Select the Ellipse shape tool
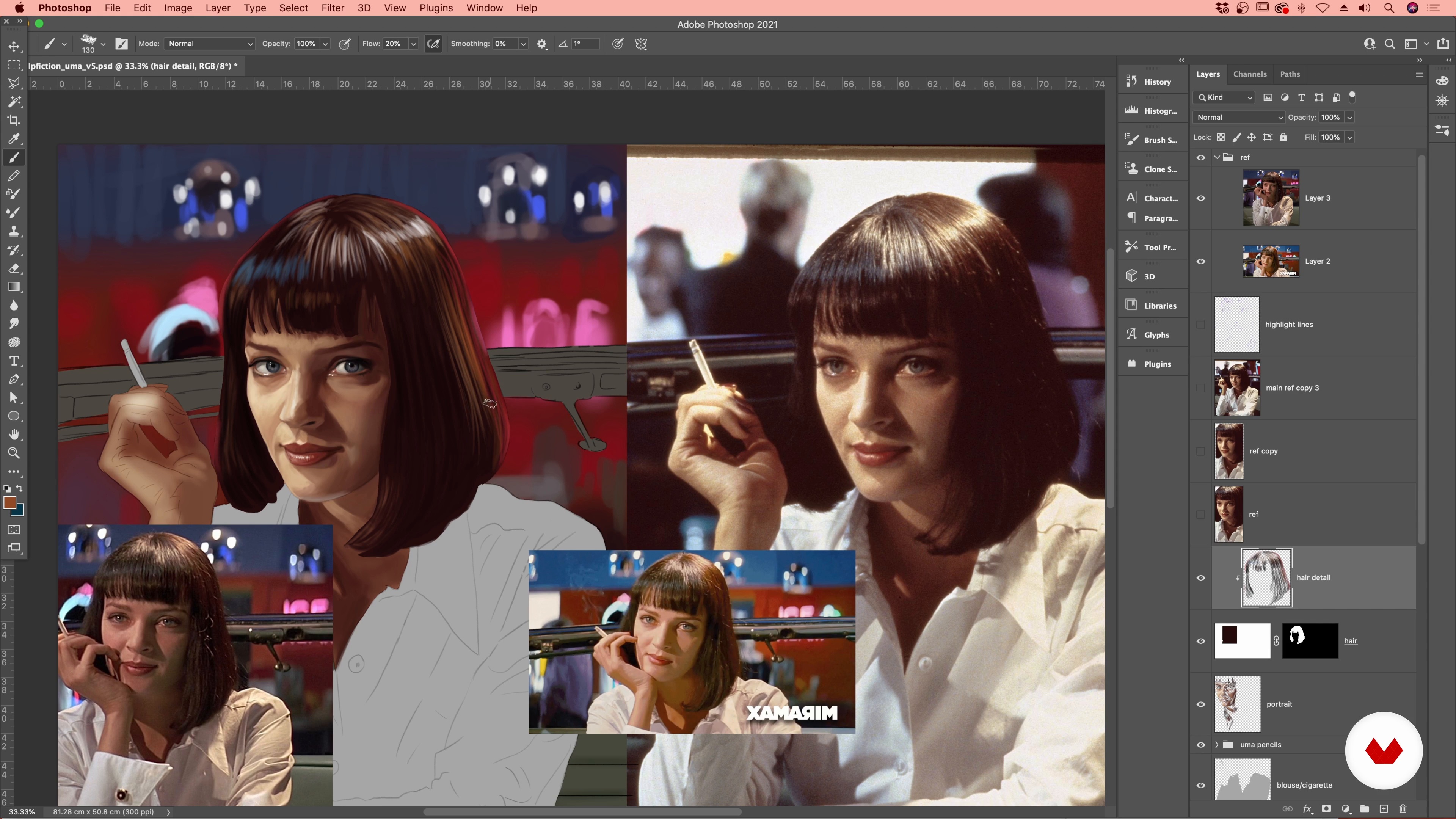The width and height of the screenshot is (1456, 819). (14, 417)
